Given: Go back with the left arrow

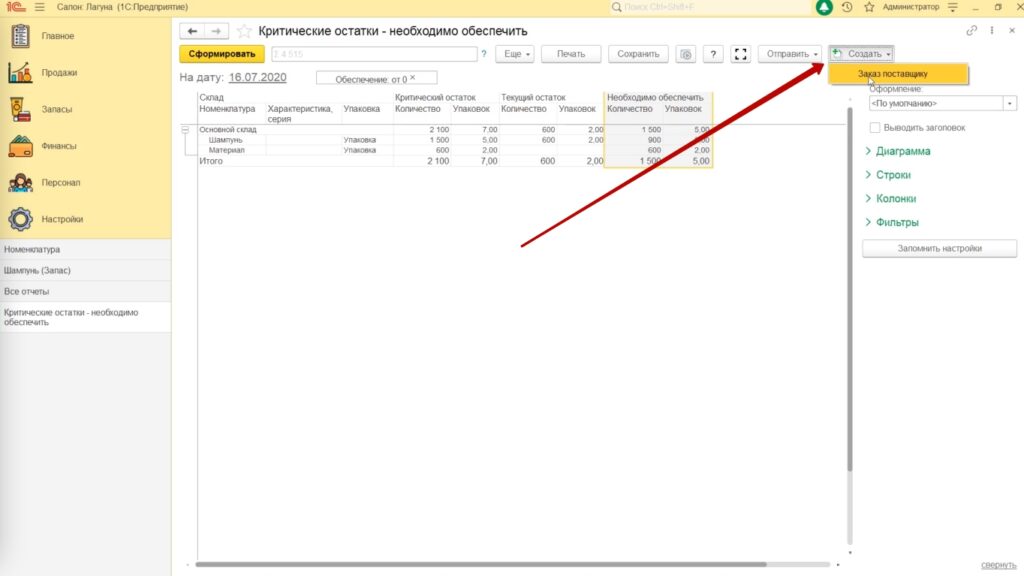Looking at the screenshot, I should [192, 31].
